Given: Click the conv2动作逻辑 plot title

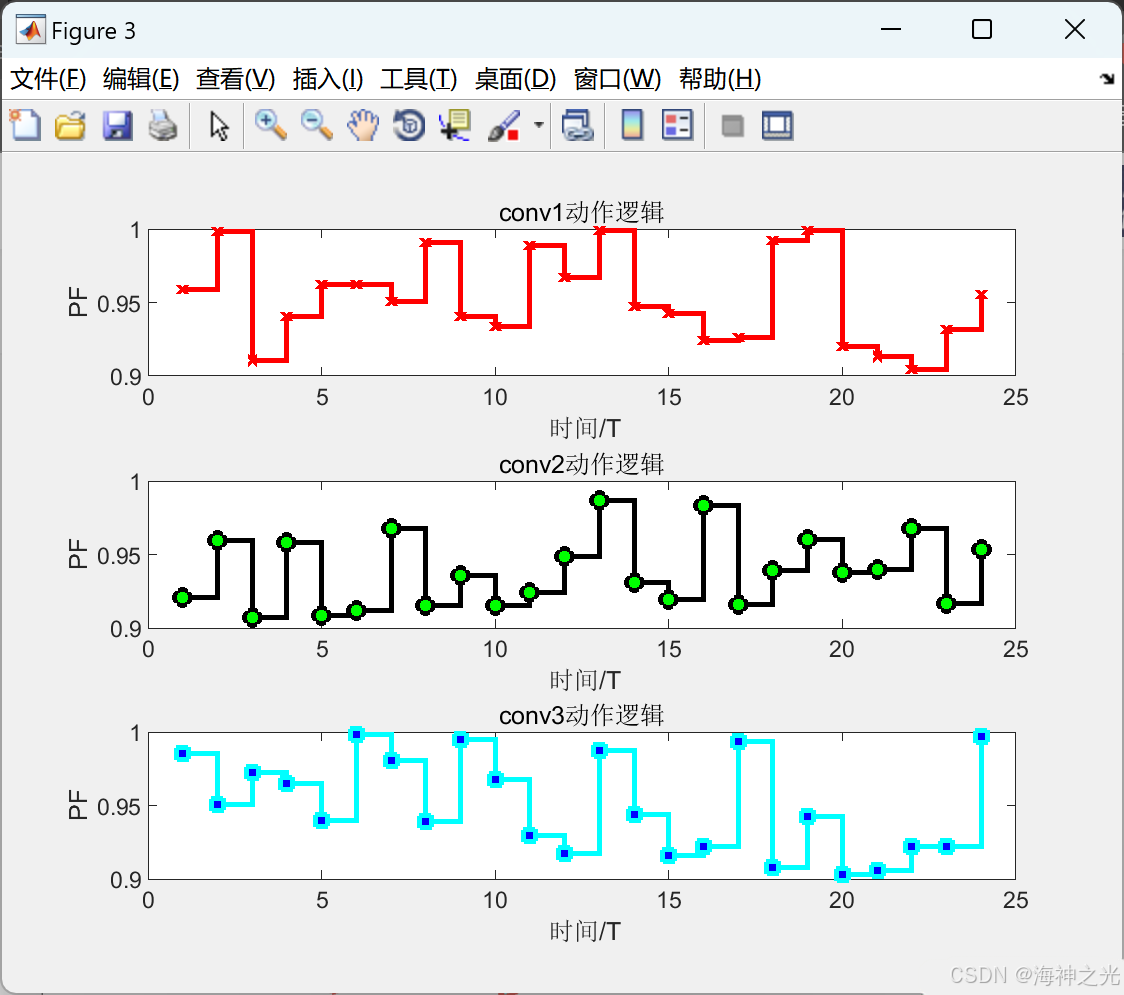Looking at the screenshot, I should tap(581, 465).
